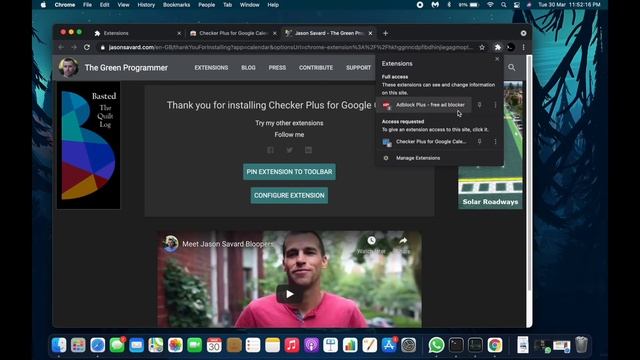Click Watch later clock icon on video
The image size is (640, 360).
371,241
